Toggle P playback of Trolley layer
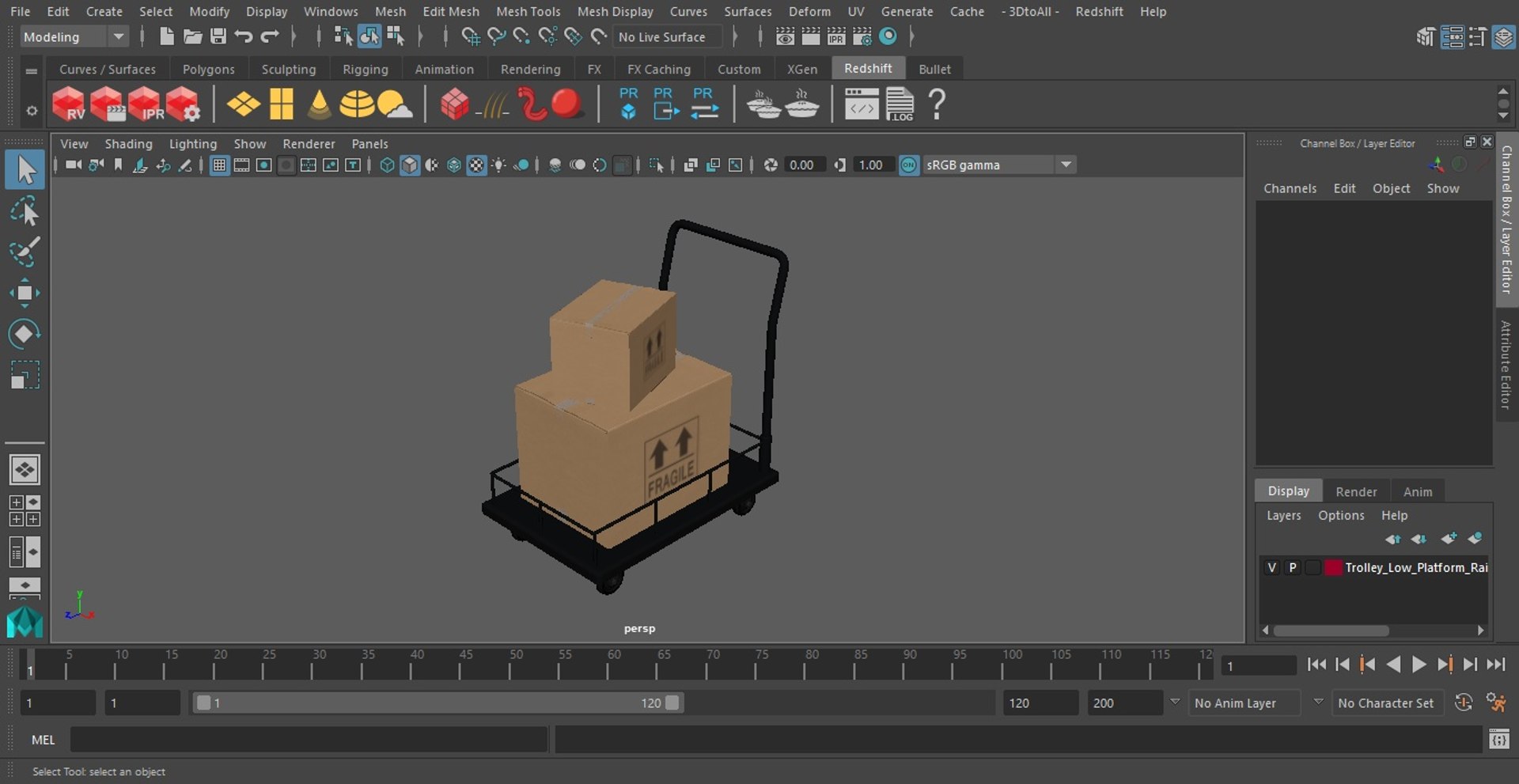The width and height of the screenshot is (1519, 784). pos(1292,567)
